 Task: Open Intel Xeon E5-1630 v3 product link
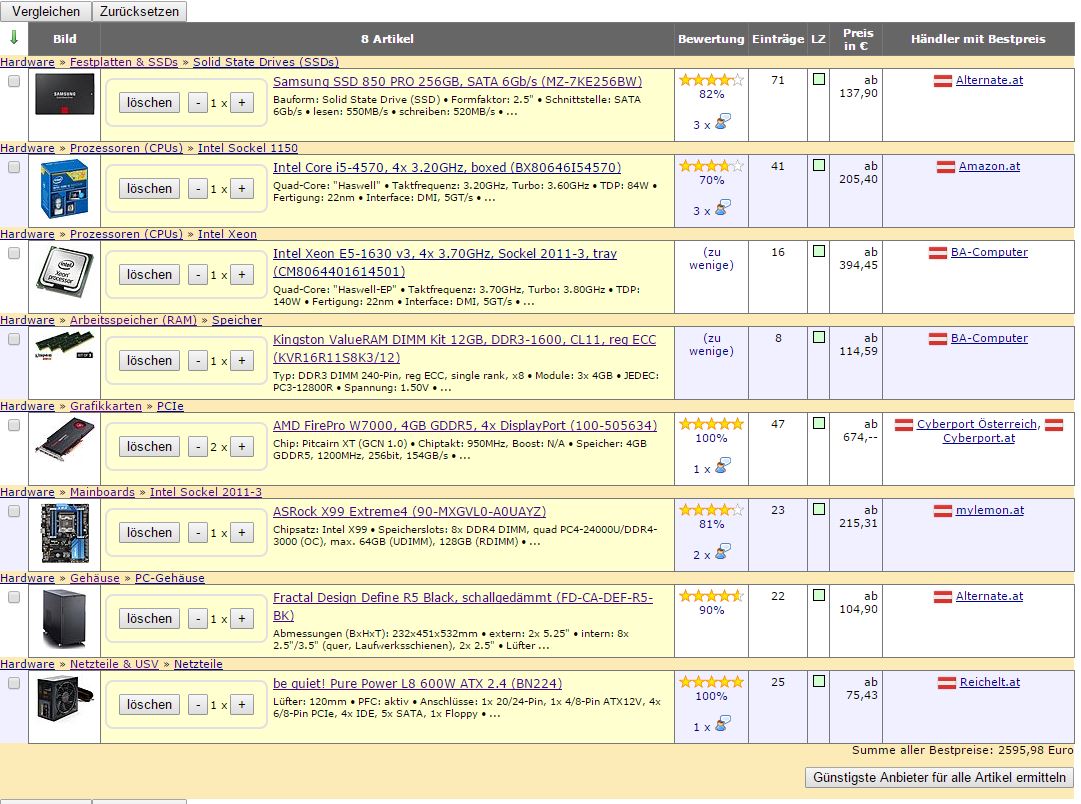445,263
